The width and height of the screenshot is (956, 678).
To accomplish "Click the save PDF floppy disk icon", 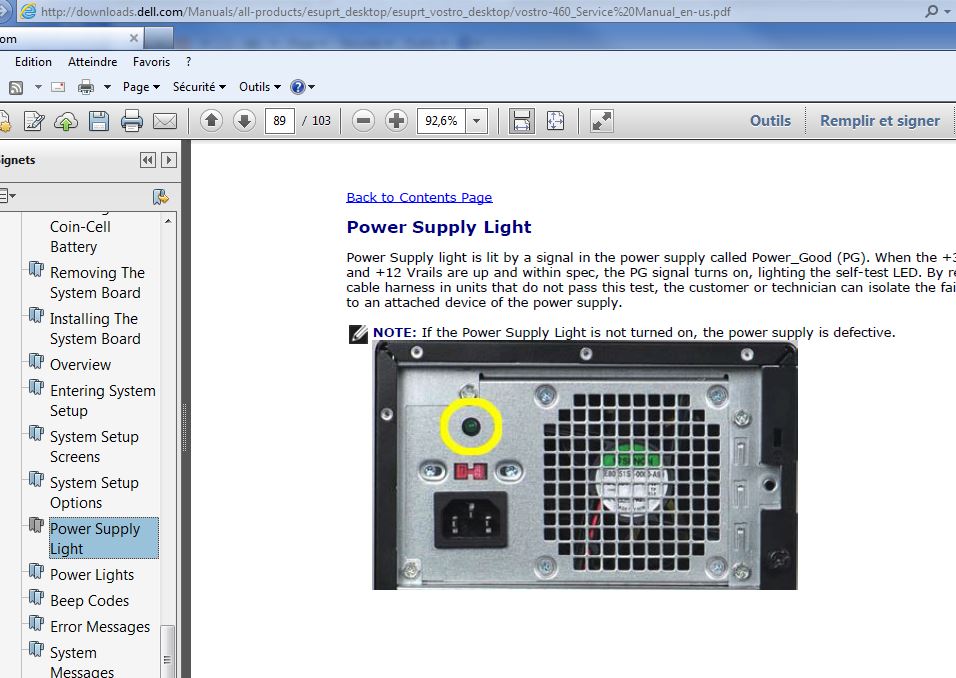I will click(98, 121).
